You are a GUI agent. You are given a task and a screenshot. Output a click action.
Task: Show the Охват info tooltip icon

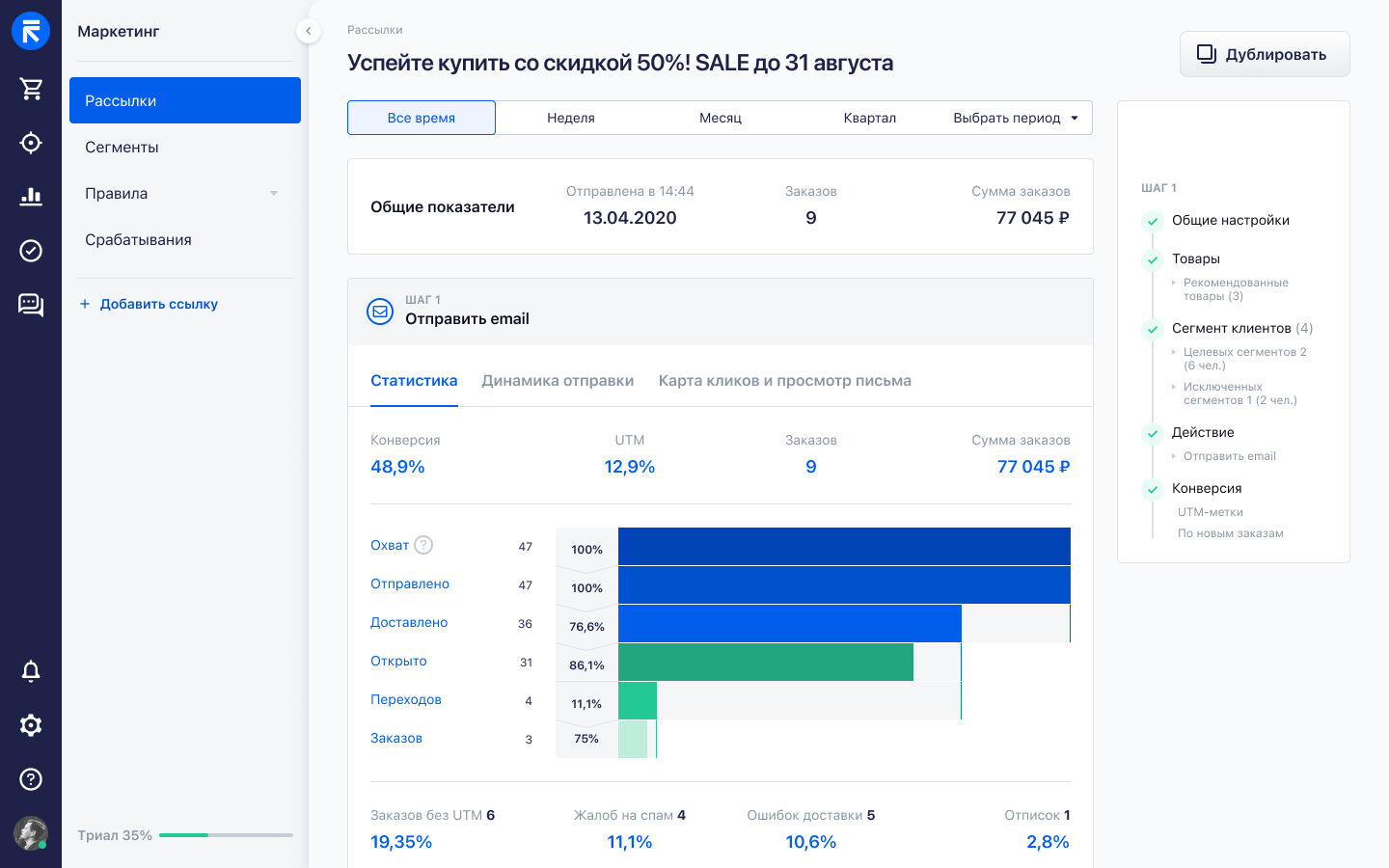tap(423, 545)
